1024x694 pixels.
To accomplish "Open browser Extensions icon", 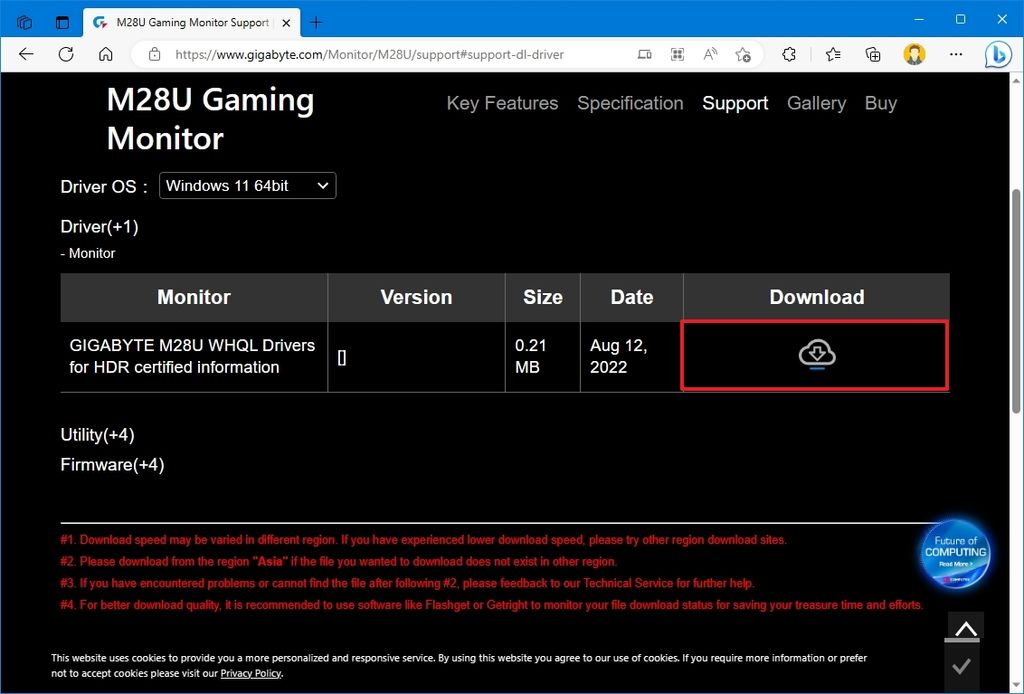I will [x=789, y=54].
